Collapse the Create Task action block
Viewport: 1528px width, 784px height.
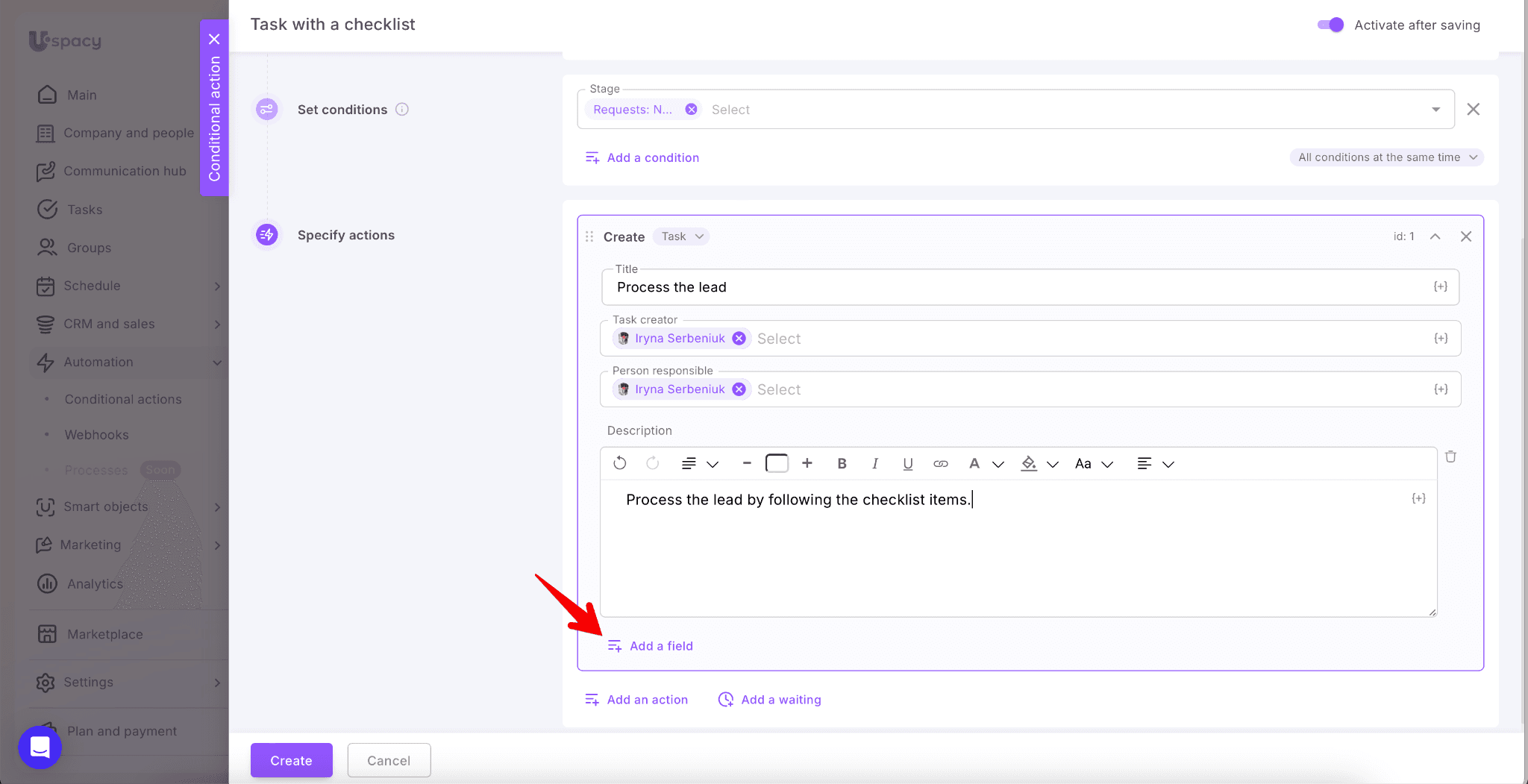(x=1435, y=236)
